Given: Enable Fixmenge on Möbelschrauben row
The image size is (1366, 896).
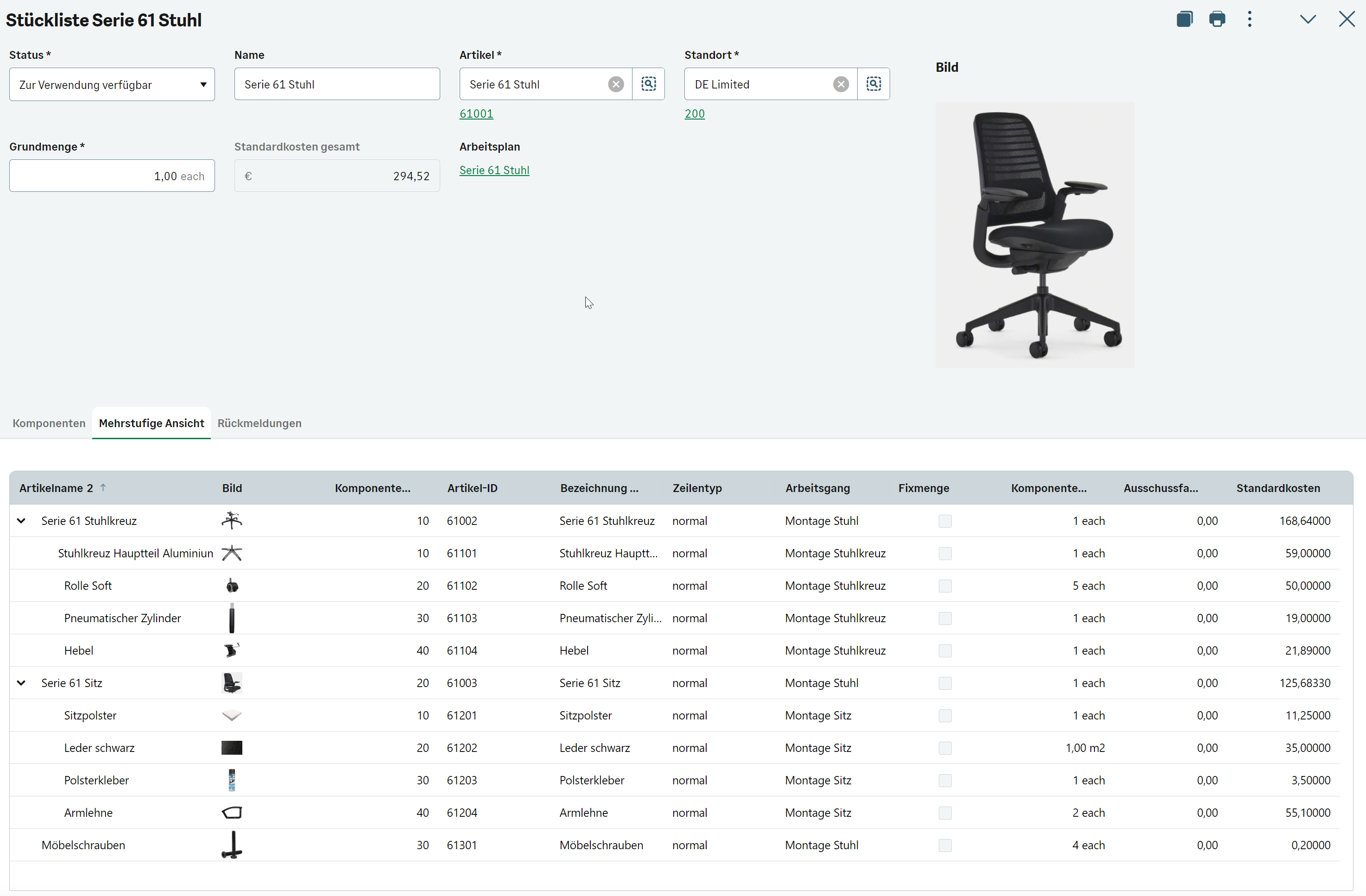Looking at the screenshot, I should (x=945, y=845).
